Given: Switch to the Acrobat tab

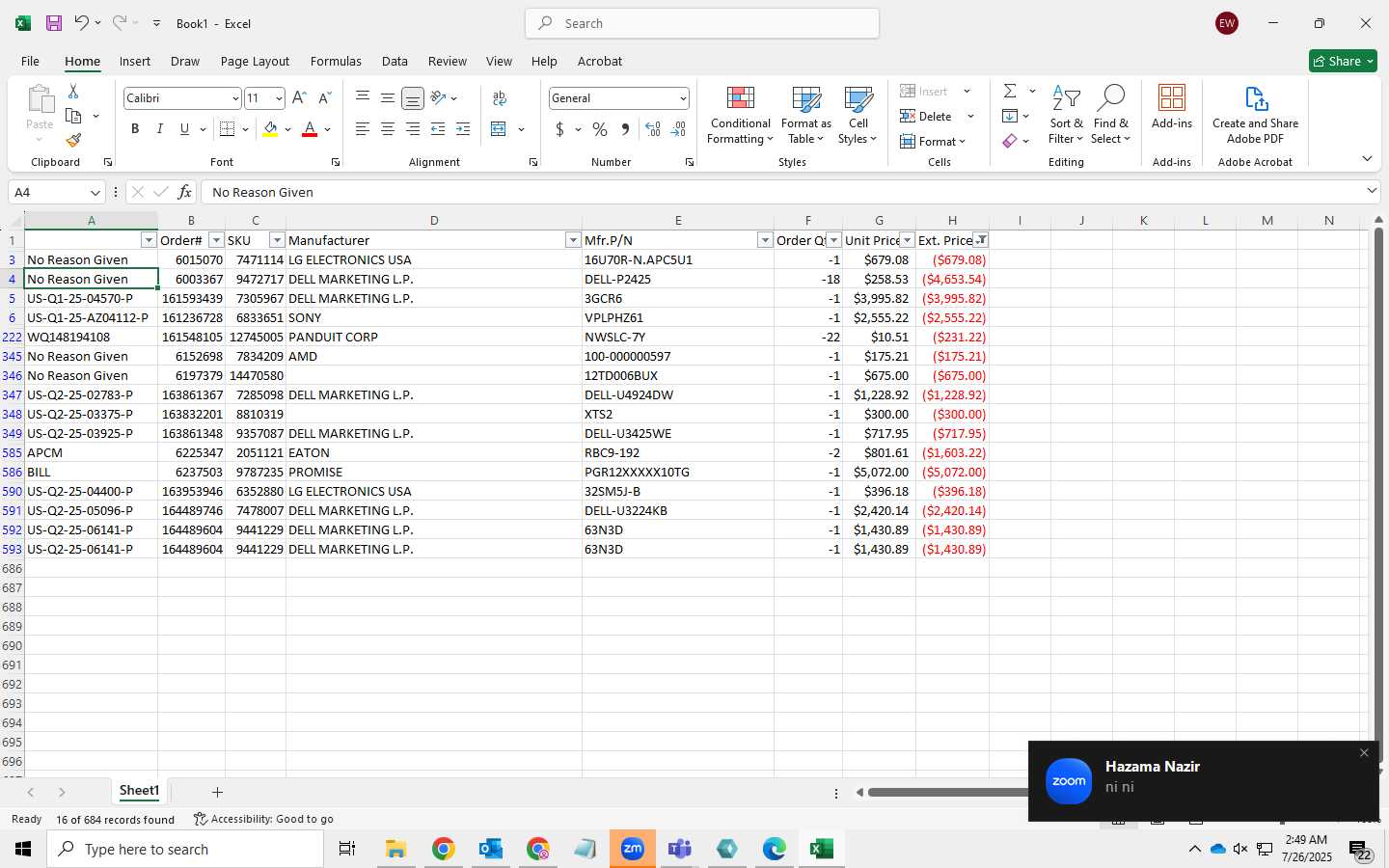Looking at the screenshot, I should (x=600, y=61).
